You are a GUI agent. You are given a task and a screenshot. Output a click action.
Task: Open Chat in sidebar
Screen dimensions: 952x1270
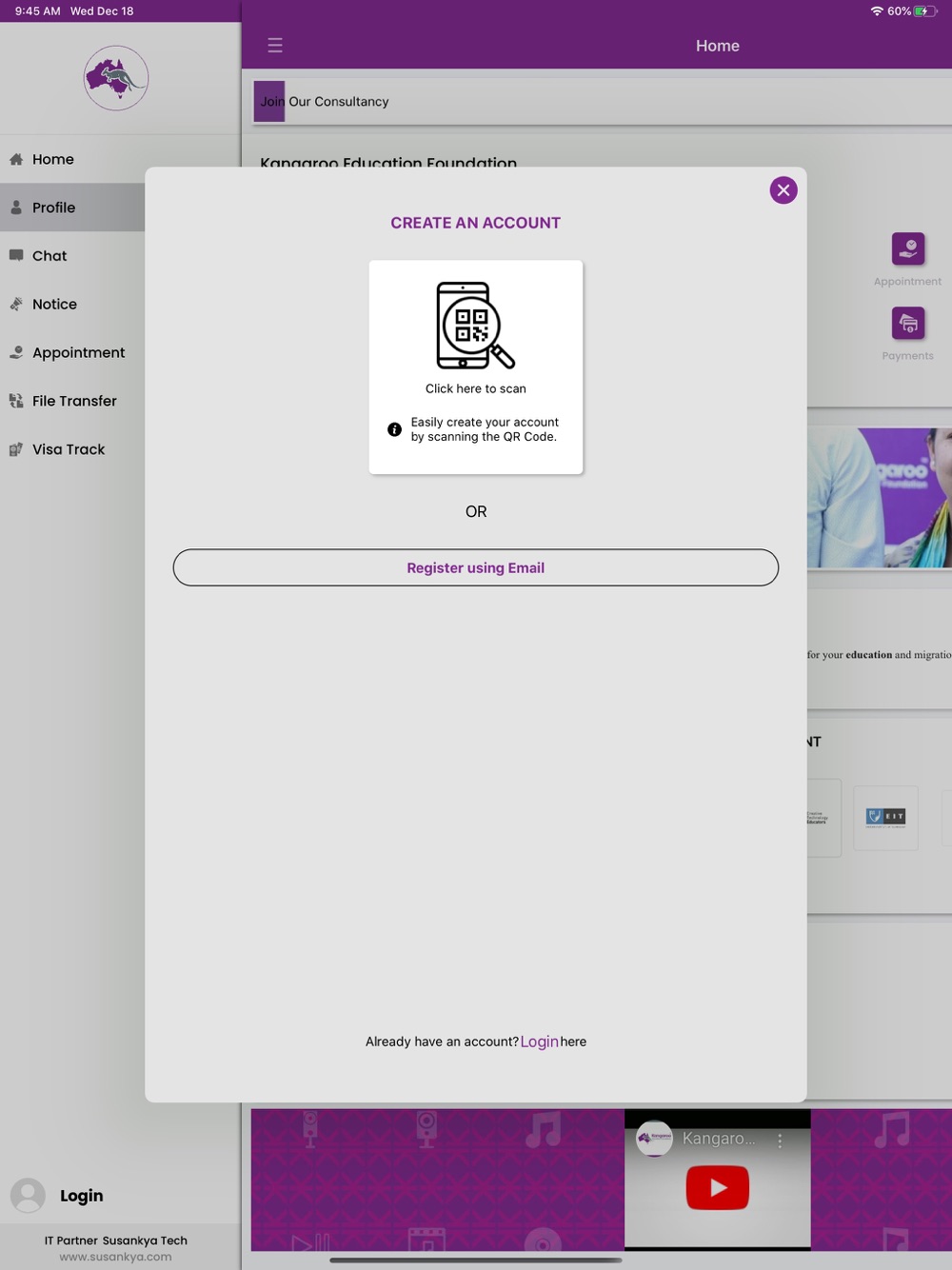pyautogui.click(x=72, y=256)
